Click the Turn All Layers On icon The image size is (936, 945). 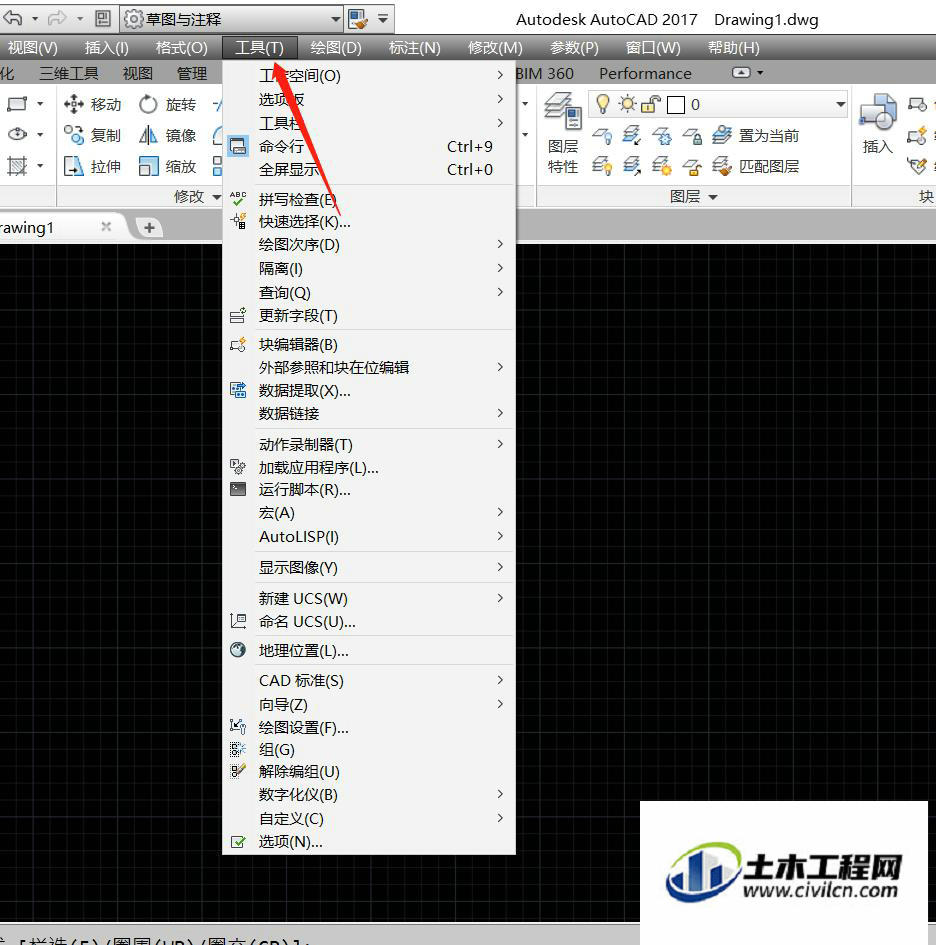pyautogui.click(x=602, y=166)
